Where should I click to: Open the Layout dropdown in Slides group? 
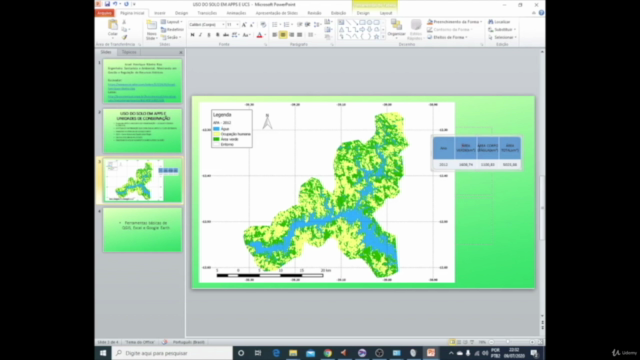[172, 22]
